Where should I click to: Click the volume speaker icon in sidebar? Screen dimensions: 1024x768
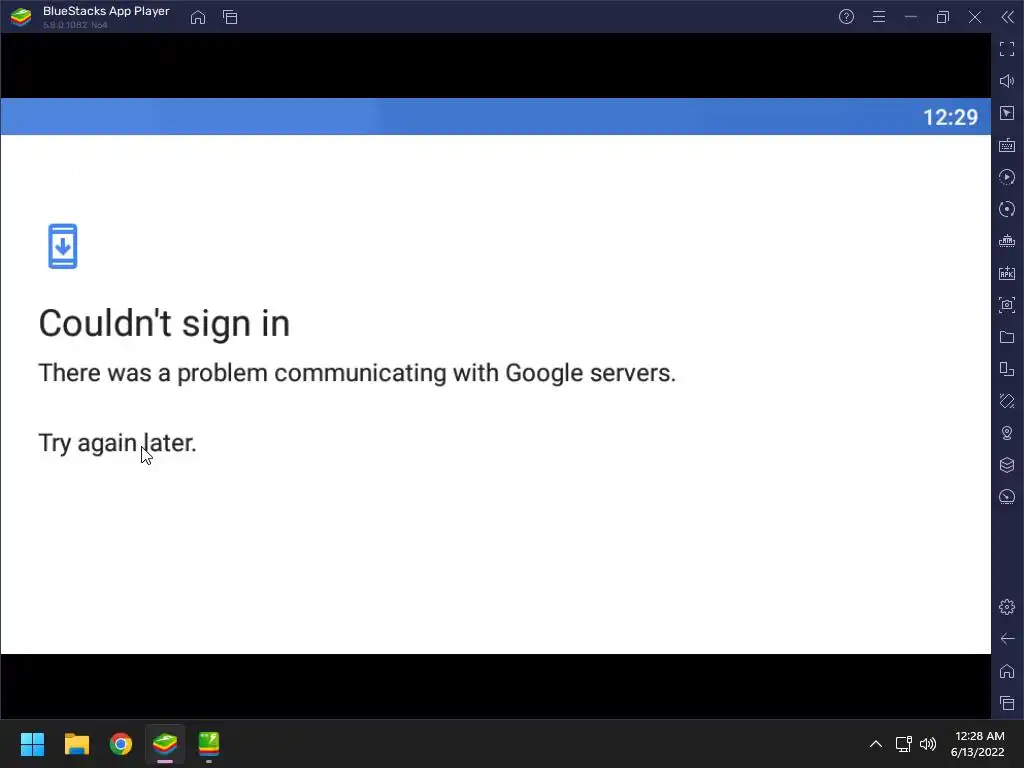pos(1007,81)
